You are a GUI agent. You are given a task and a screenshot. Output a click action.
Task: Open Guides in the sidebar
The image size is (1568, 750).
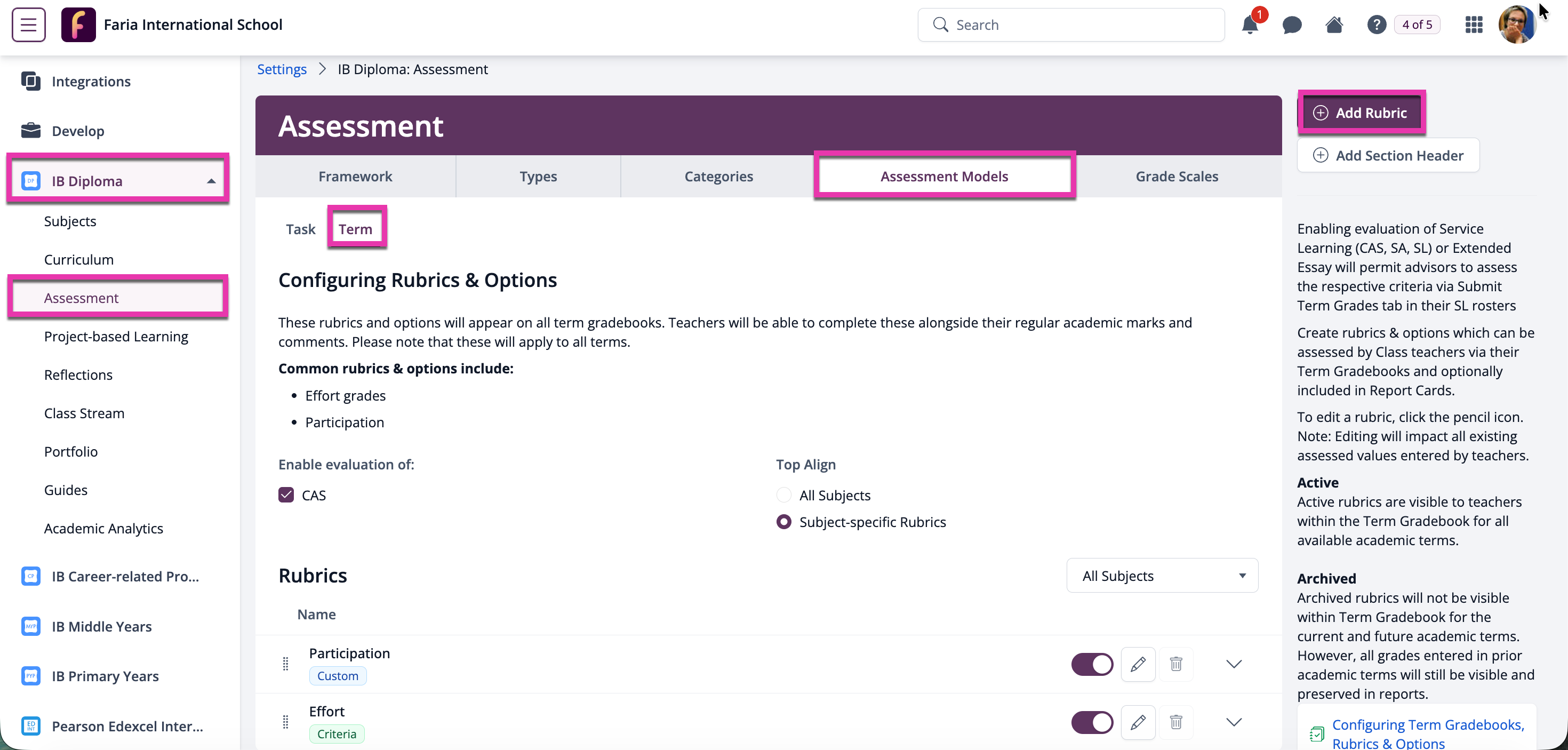66,490
